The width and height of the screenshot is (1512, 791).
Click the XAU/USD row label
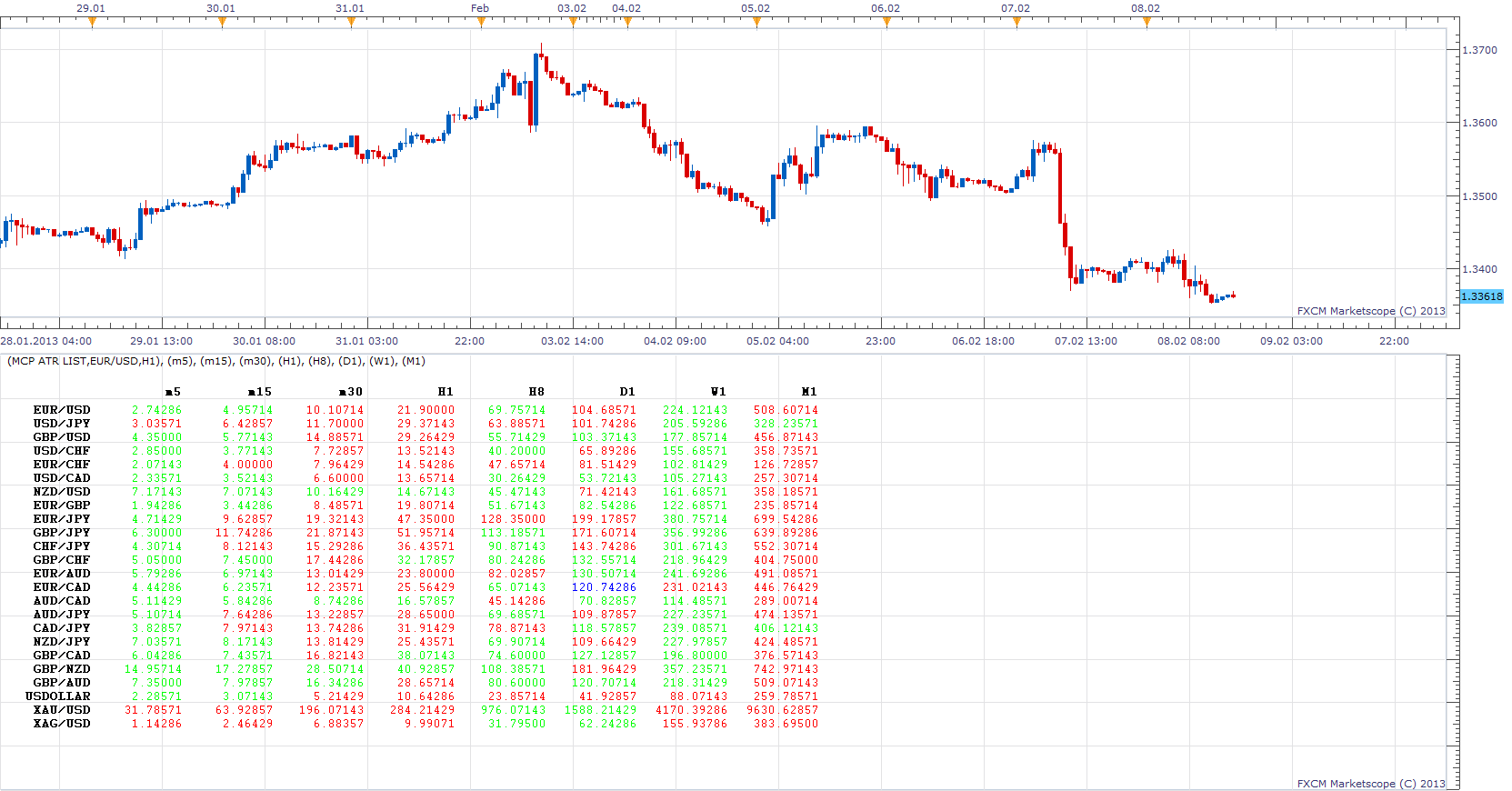tap(62, 710)
